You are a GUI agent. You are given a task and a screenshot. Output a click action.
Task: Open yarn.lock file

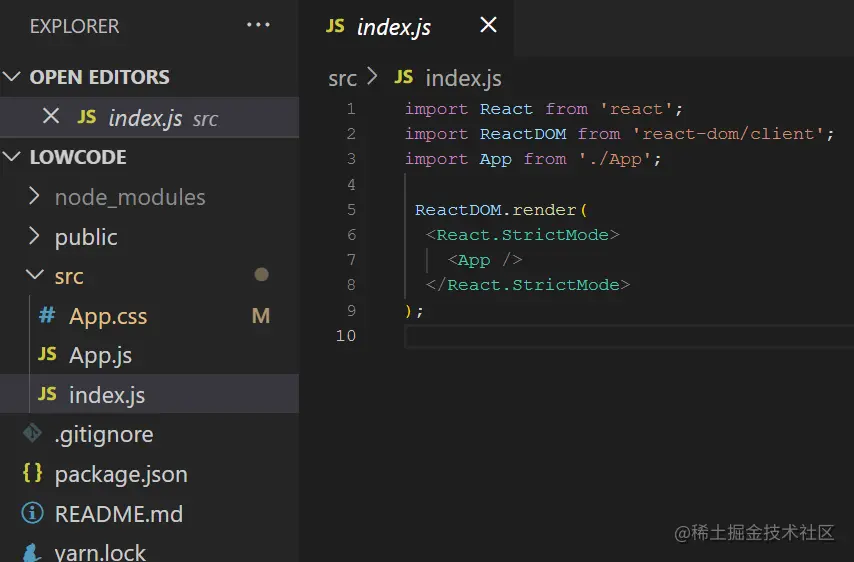point(149,551)
